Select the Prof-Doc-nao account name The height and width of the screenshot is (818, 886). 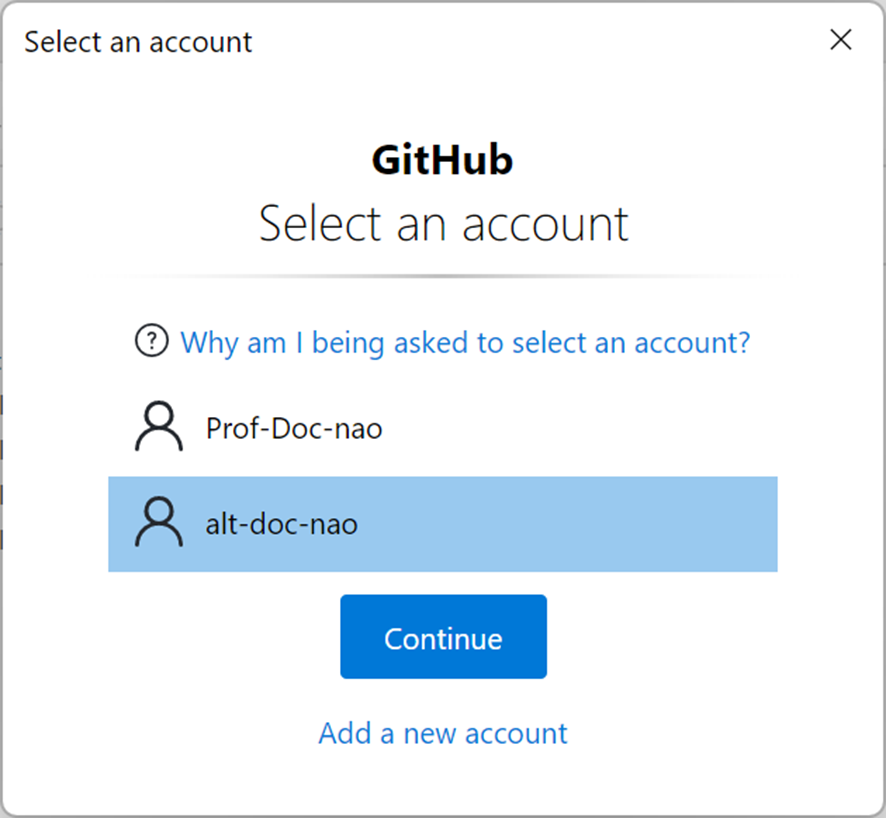coord(294,428)
